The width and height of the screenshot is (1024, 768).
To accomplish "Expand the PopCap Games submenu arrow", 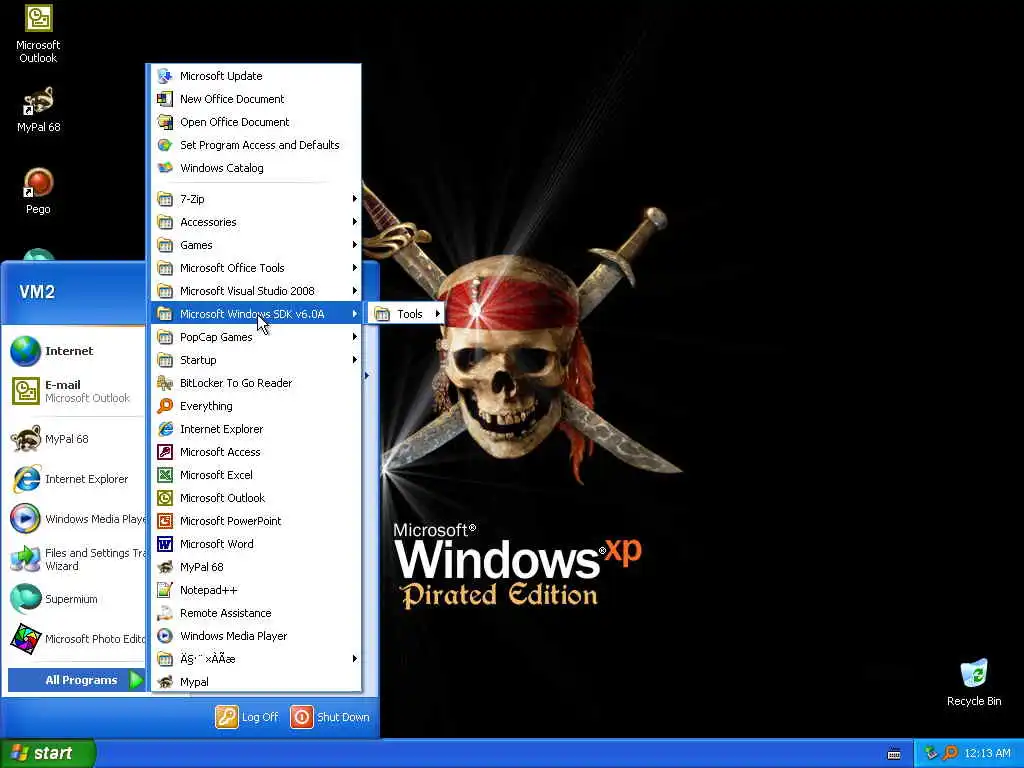I will [x=355, y=337].
